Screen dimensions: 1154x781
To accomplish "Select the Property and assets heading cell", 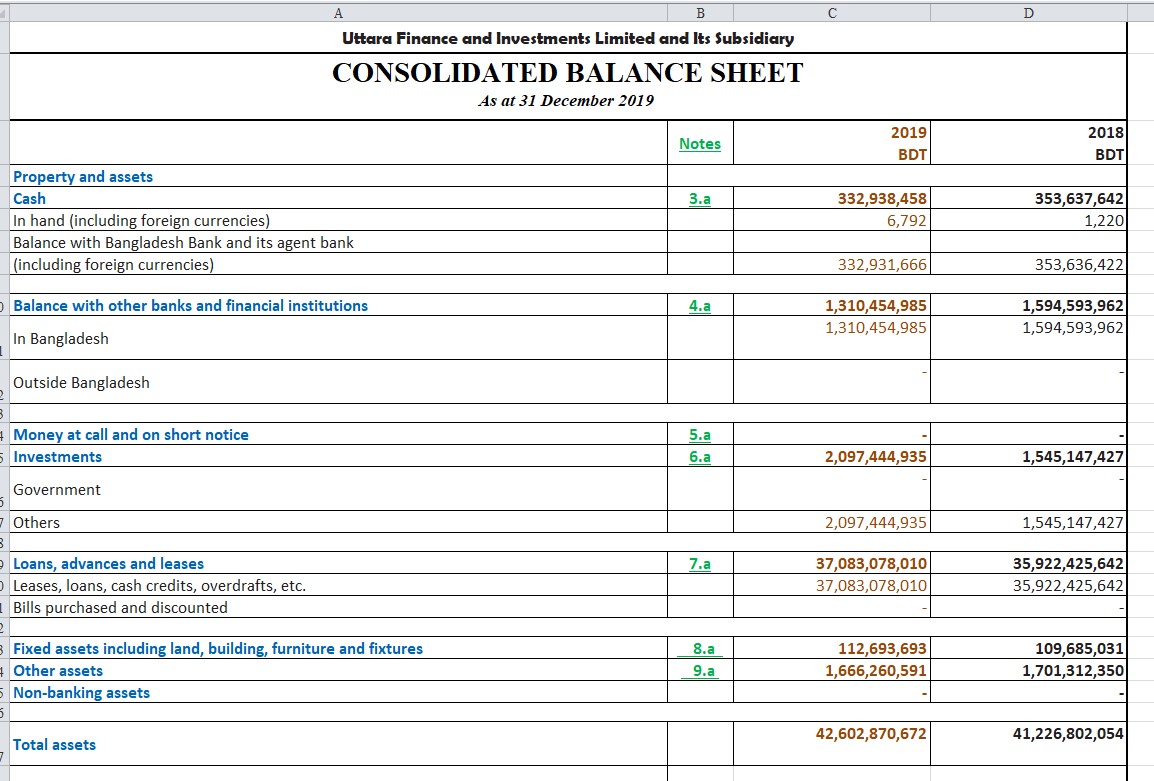I will [82, 176].
